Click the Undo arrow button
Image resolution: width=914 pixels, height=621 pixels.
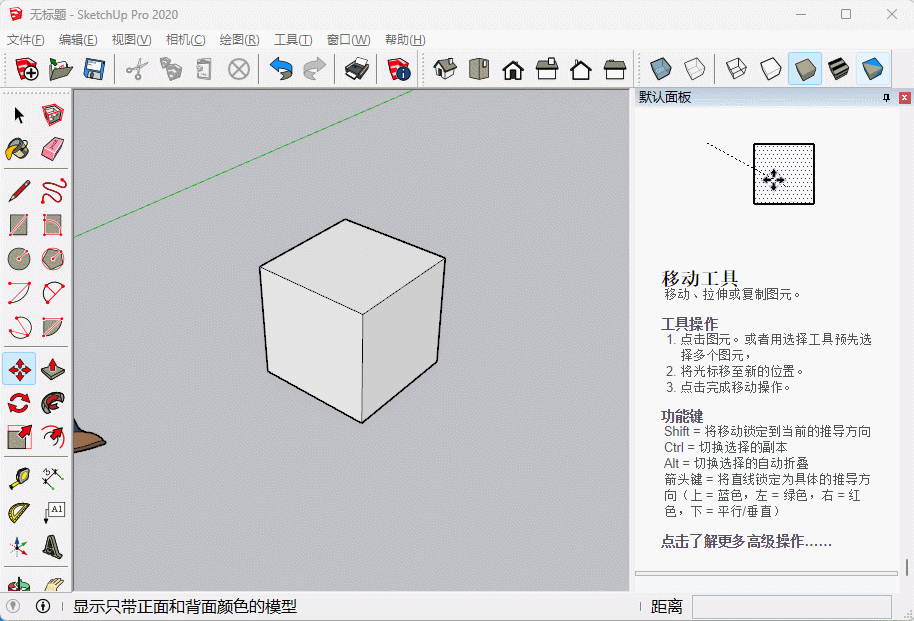point(282,69)
